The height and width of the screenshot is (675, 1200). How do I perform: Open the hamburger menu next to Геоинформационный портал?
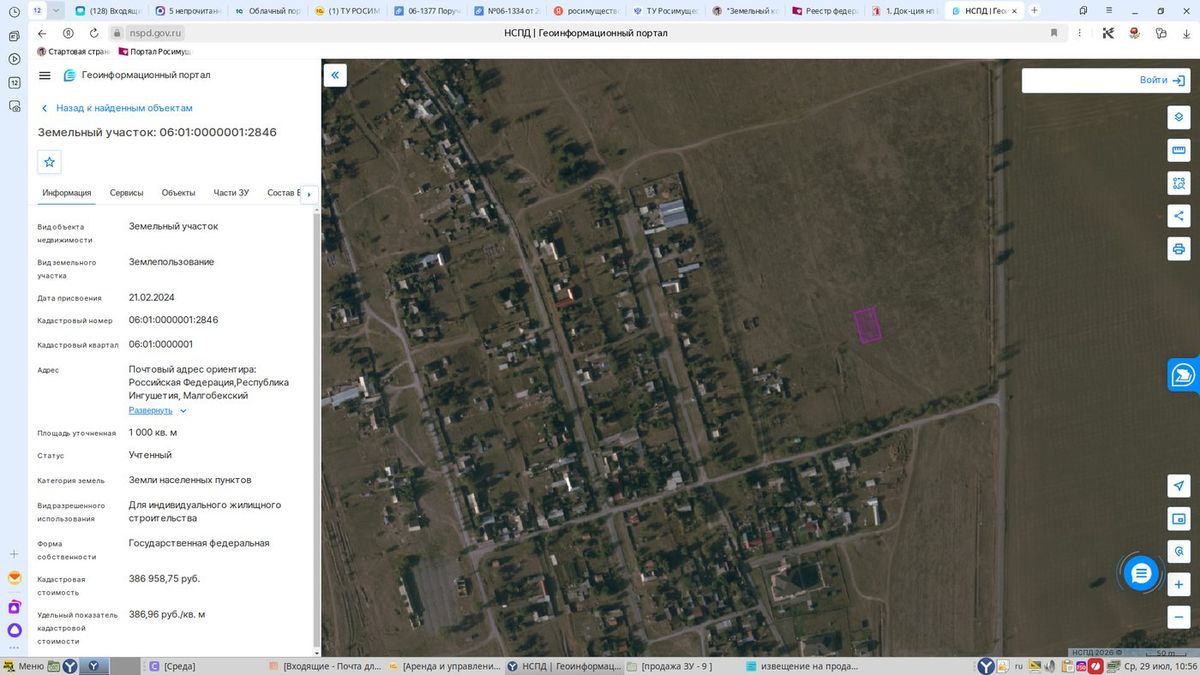pyautogui.click(x=44, y=75)
